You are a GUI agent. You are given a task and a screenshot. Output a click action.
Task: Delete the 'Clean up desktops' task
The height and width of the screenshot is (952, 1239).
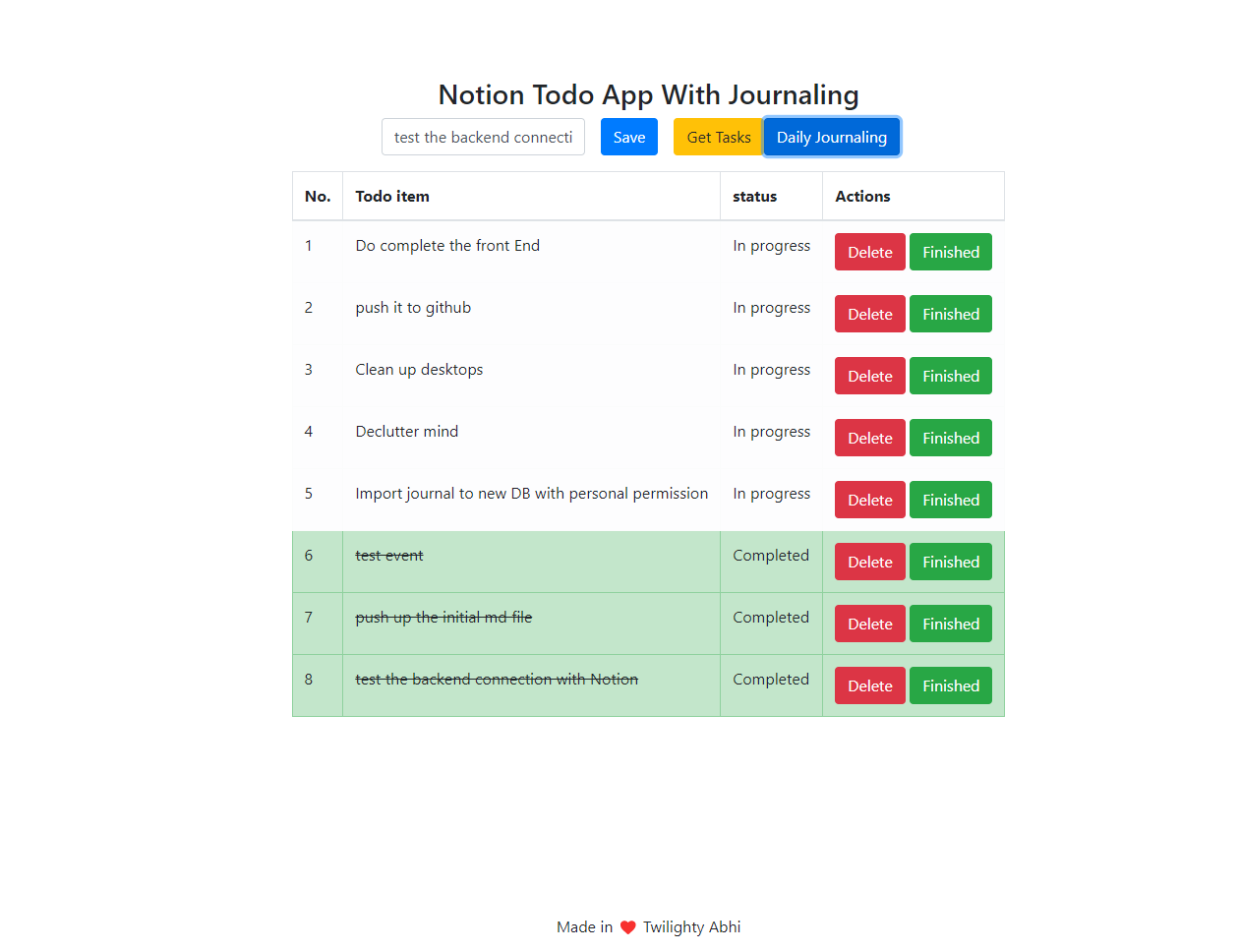(869, 376)
